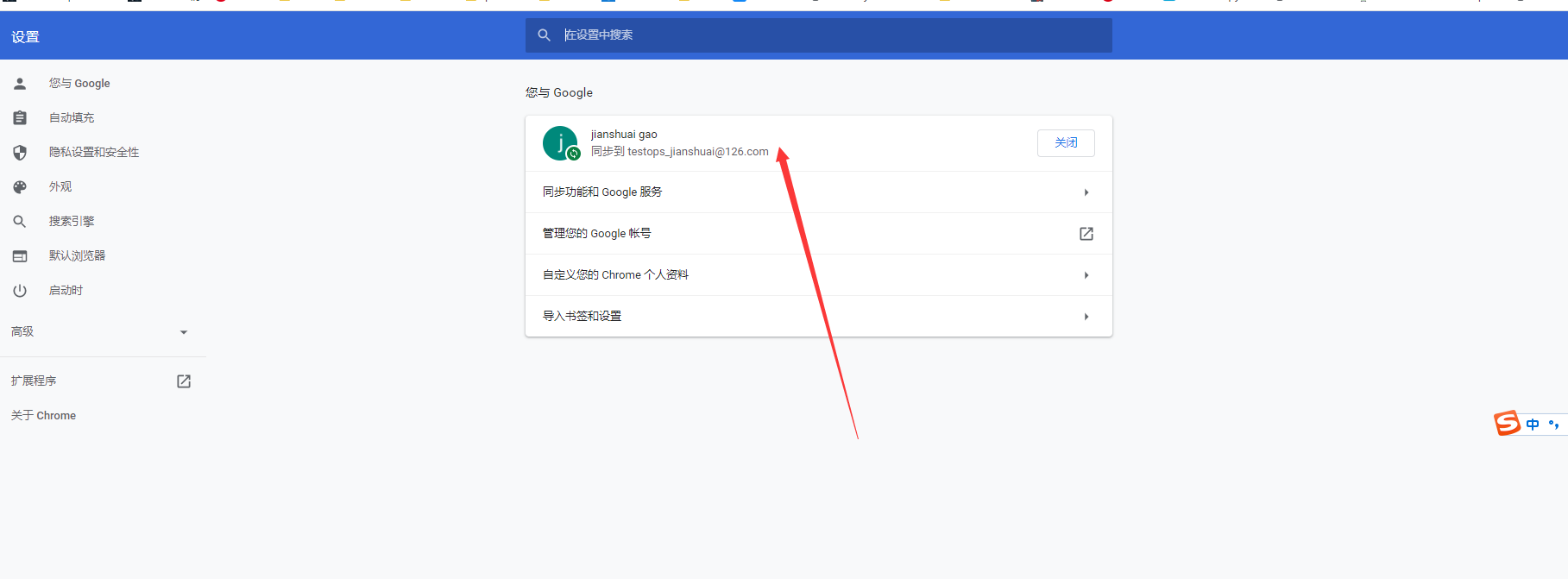1568x579 pixels.
Task: Click the open-in-new icon for 管理您的 Google 帐号
Action: pyautogui.click(x=1086, y=234)
